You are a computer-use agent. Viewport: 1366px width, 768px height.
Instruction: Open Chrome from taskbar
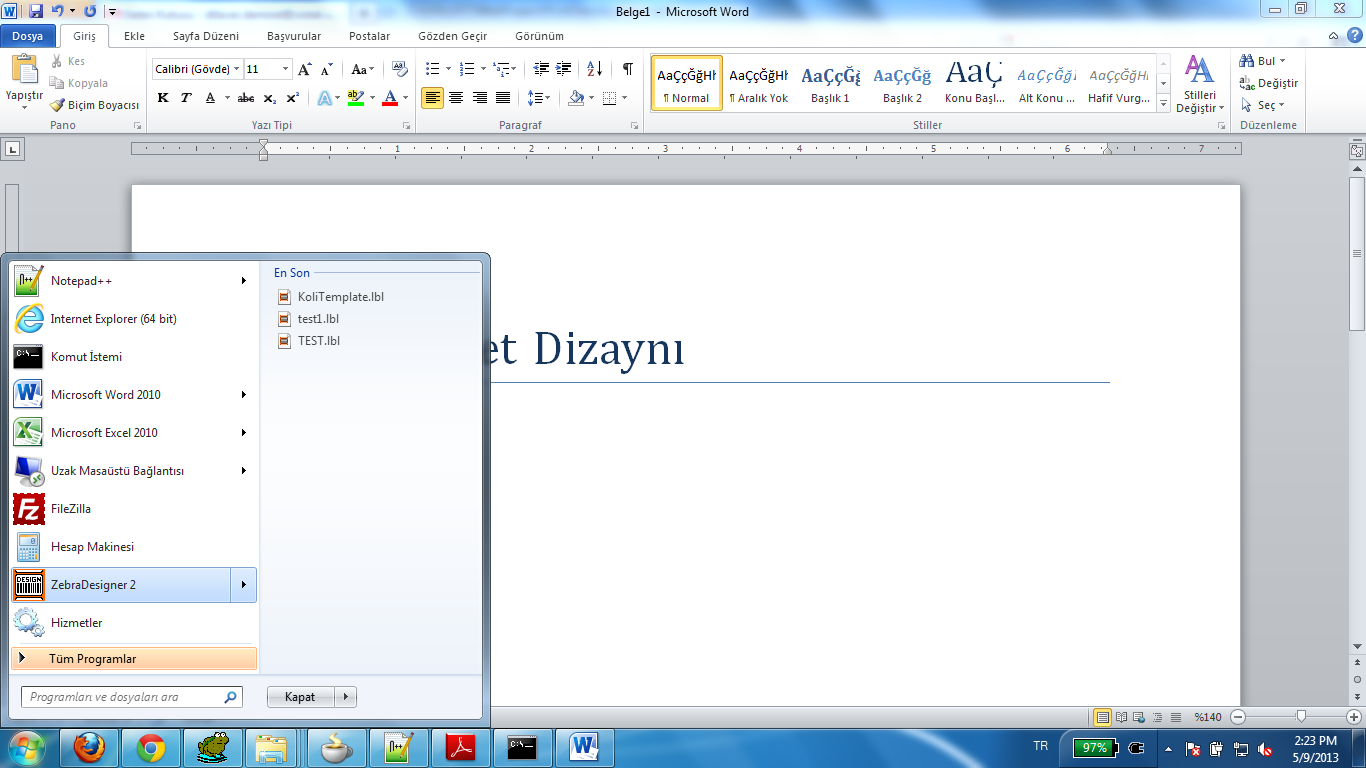(151, 747)
